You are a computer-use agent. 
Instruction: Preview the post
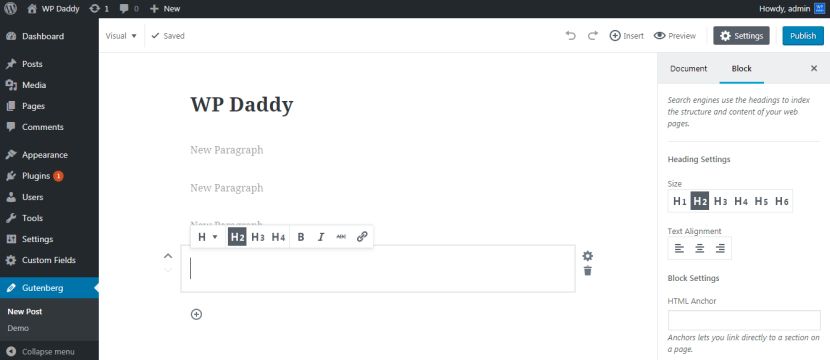click(x=675, y=35)
